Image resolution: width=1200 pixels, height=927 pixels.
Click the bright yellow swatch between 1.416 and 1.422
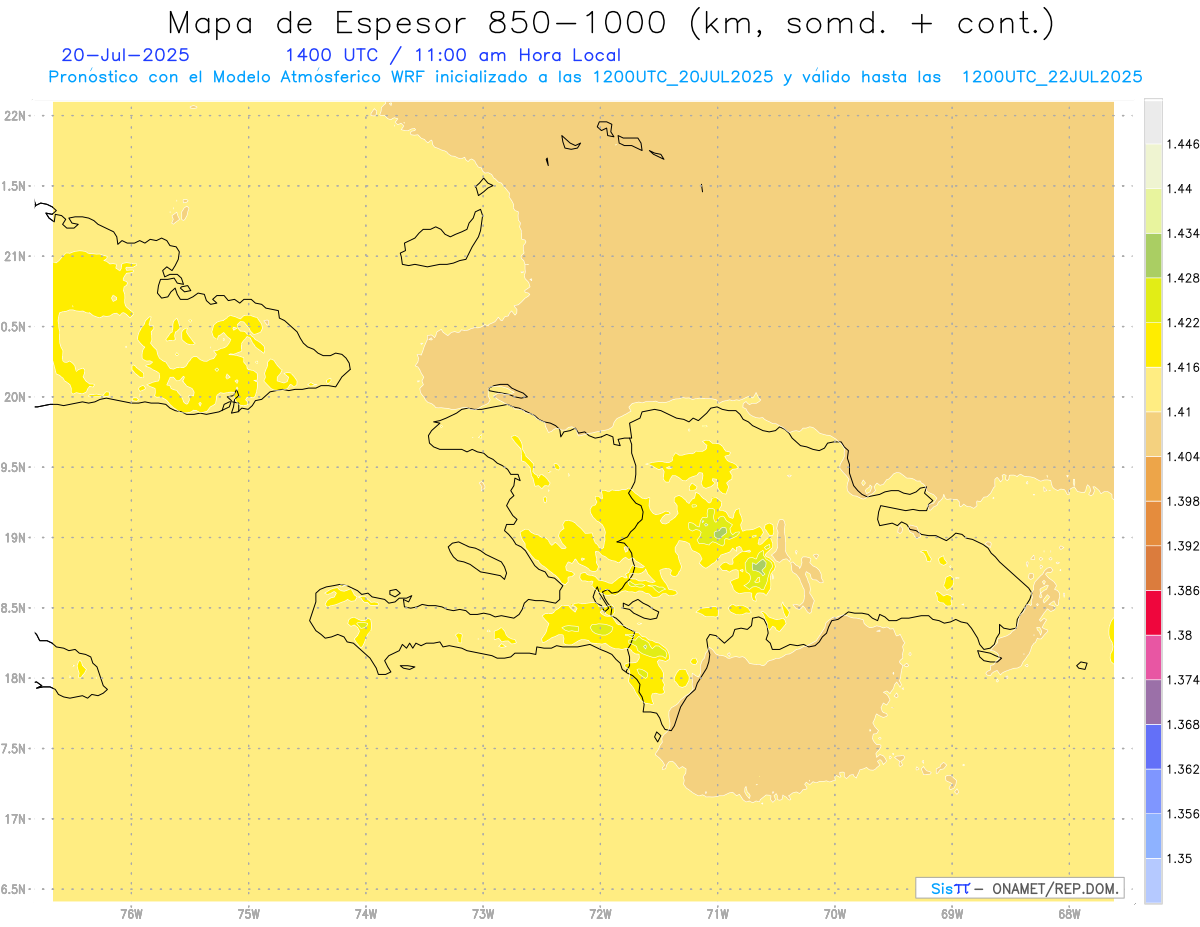pyautogui.click(x=1153, y=345)
